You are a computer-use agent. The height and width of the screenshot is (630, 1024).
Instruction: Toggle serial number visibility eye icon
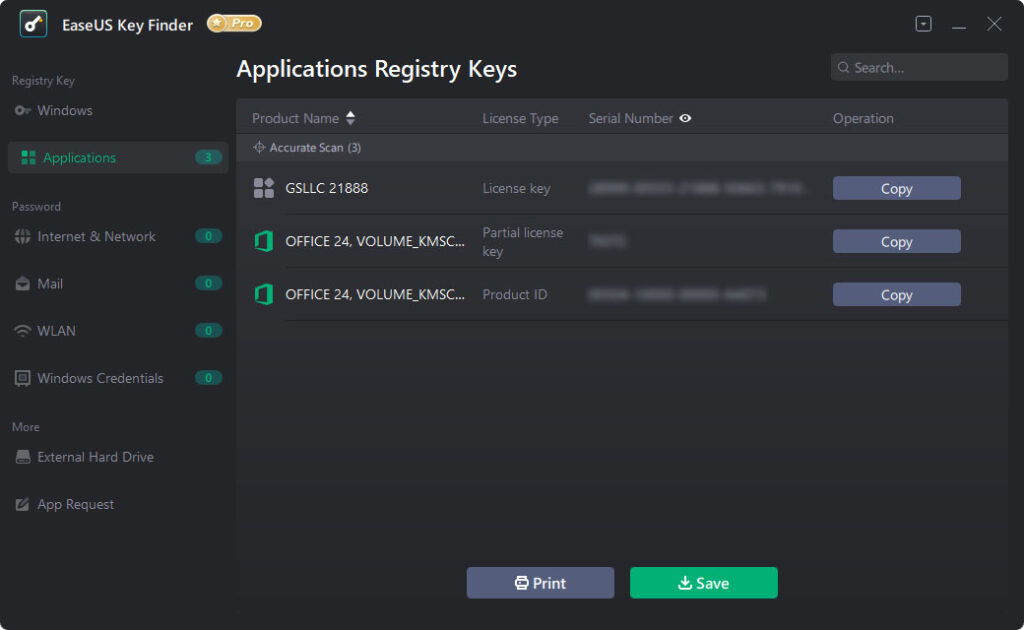point(685,118)
